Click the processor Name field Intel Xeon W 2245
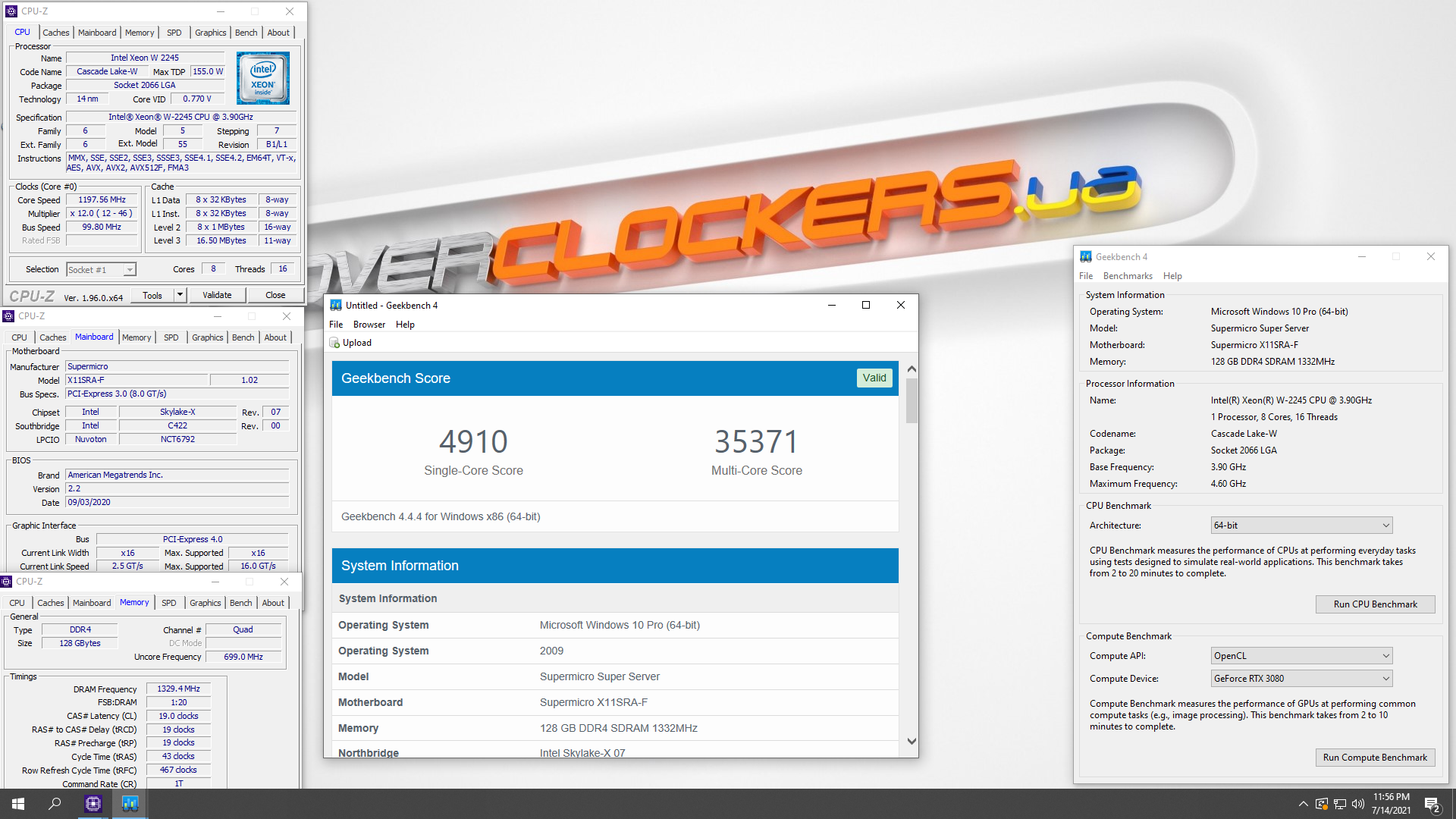This screenshot has width=1456, height=819. (x=145, y=58)
